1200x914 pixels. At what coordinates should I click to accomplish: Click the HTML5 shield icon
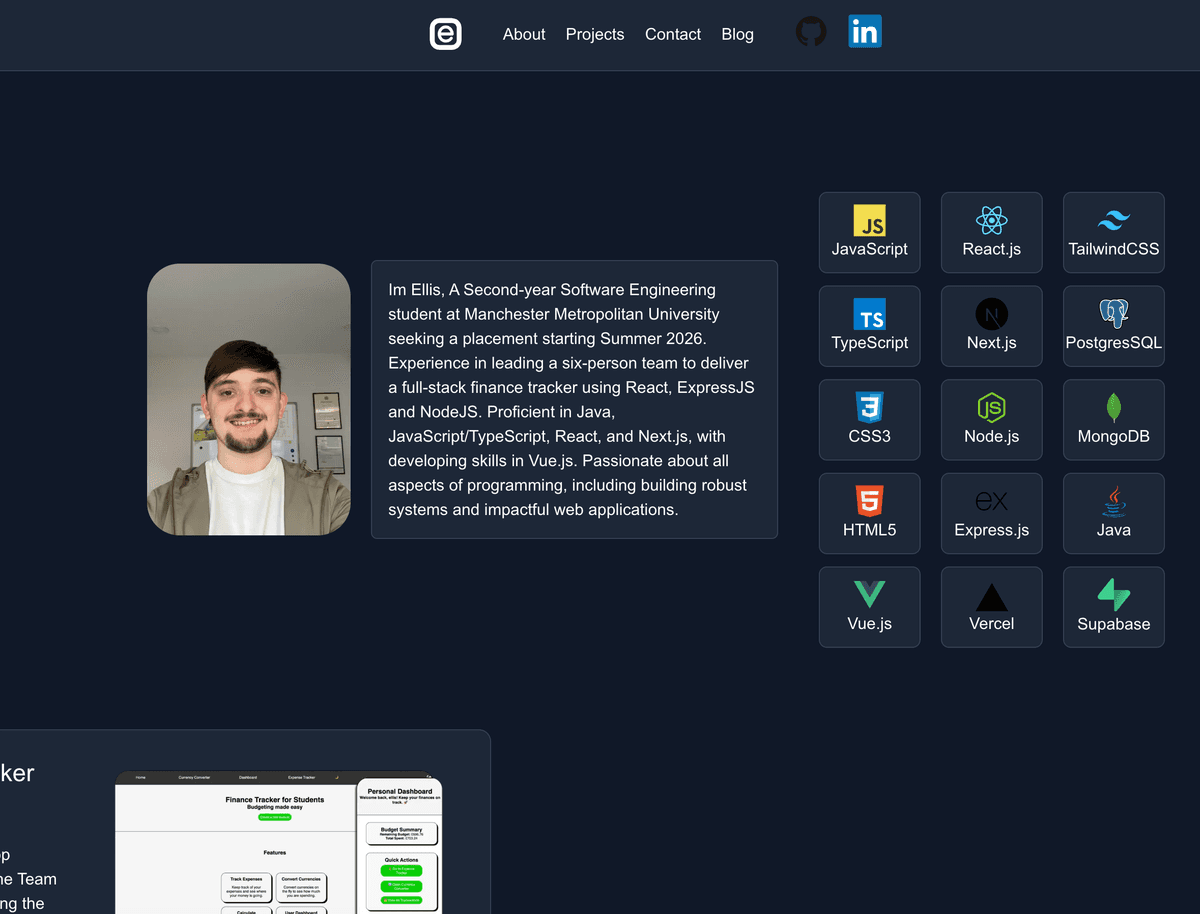tap(869, 502)
